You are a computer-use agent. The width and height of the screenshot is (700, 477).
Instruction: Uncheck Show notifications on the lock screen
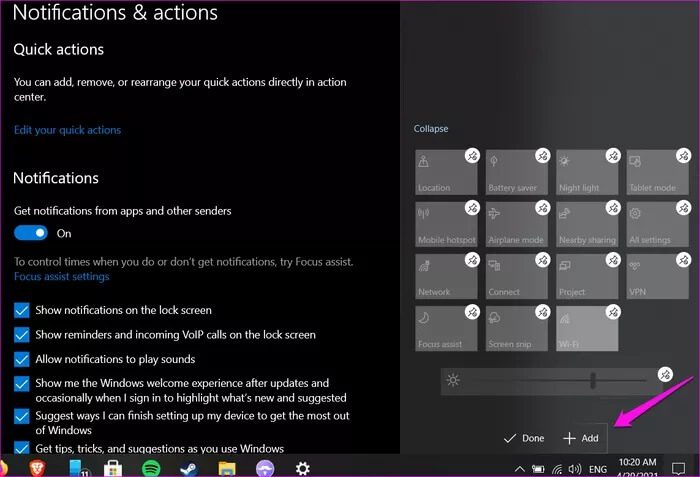21,310
